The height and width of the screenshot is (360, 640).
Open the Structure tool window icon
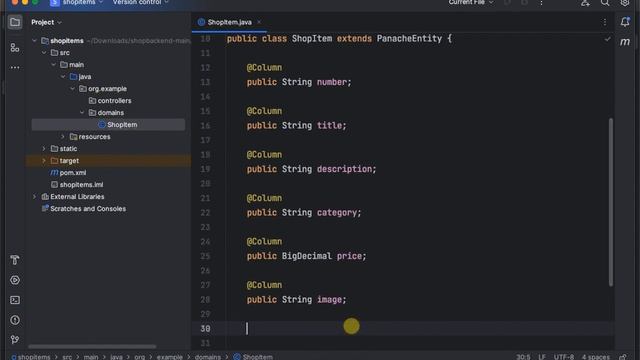click(15, 48)
